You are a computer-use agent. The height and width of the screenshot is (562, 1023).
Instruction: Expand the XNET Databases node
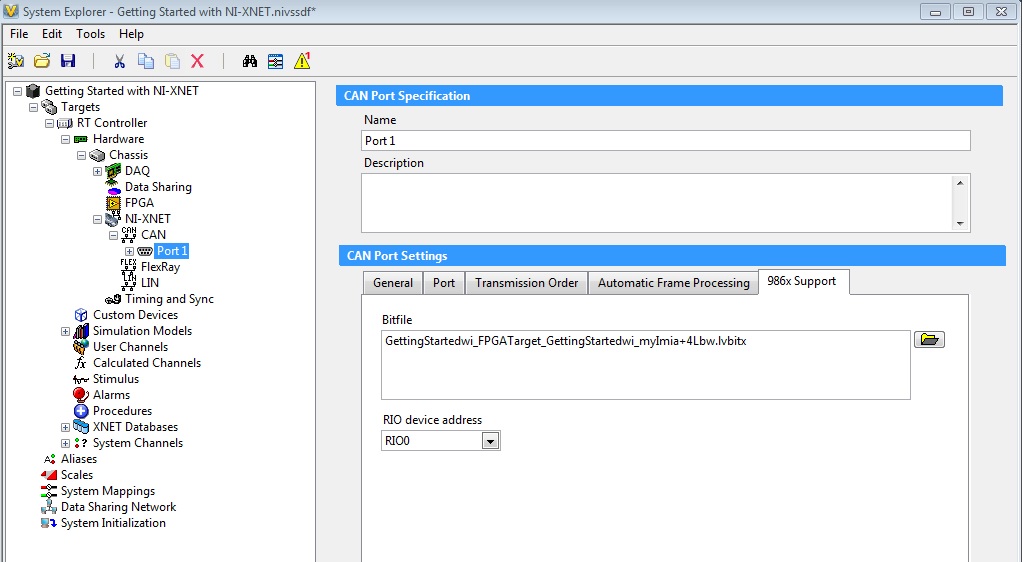click(x=65, y=428)
